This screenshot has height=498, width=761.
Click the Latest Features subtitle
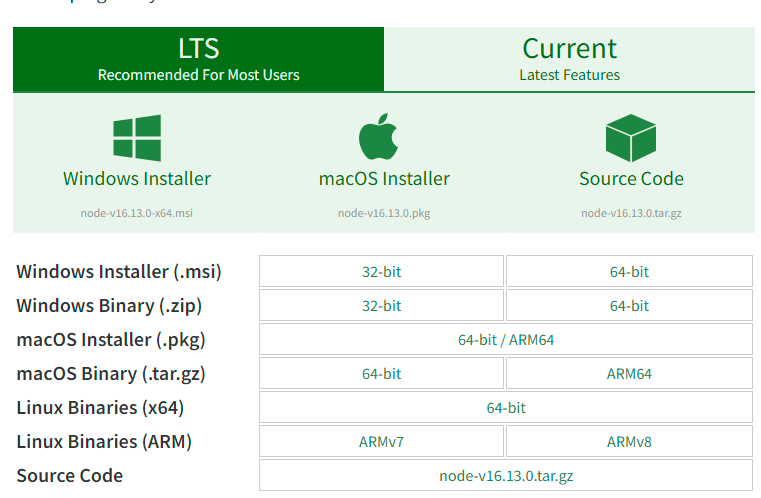[569, 75]
